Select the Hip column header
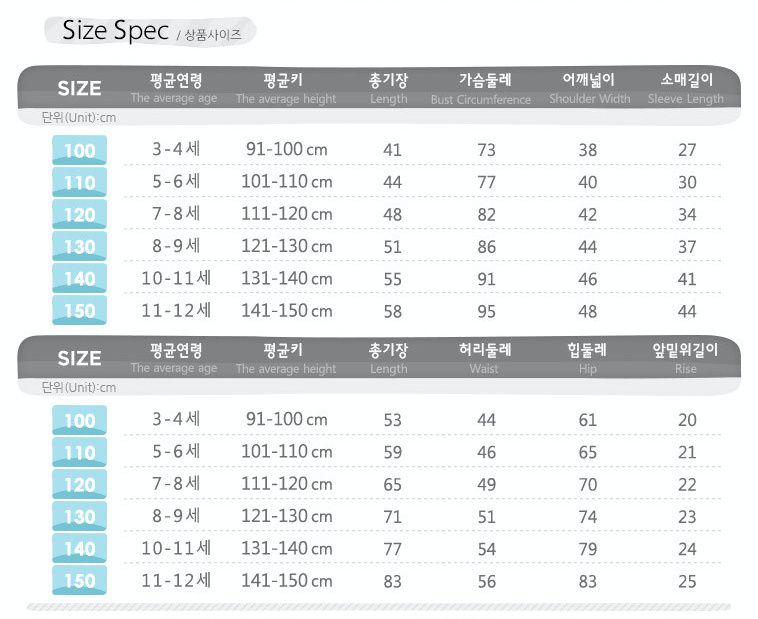This screenshot has width=758, height=619. (588, 358)
